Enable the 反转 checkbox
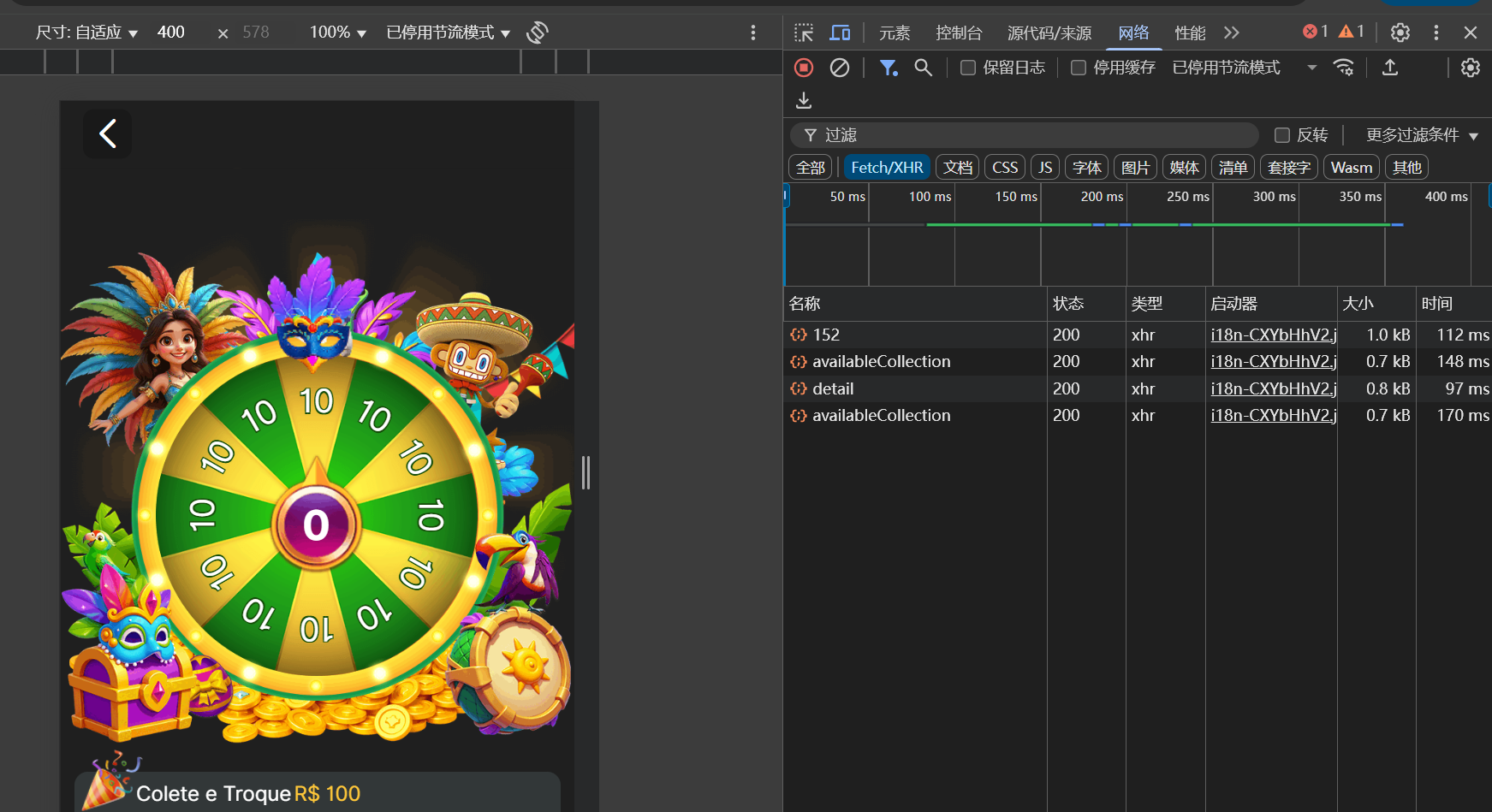 [1282, 135]
